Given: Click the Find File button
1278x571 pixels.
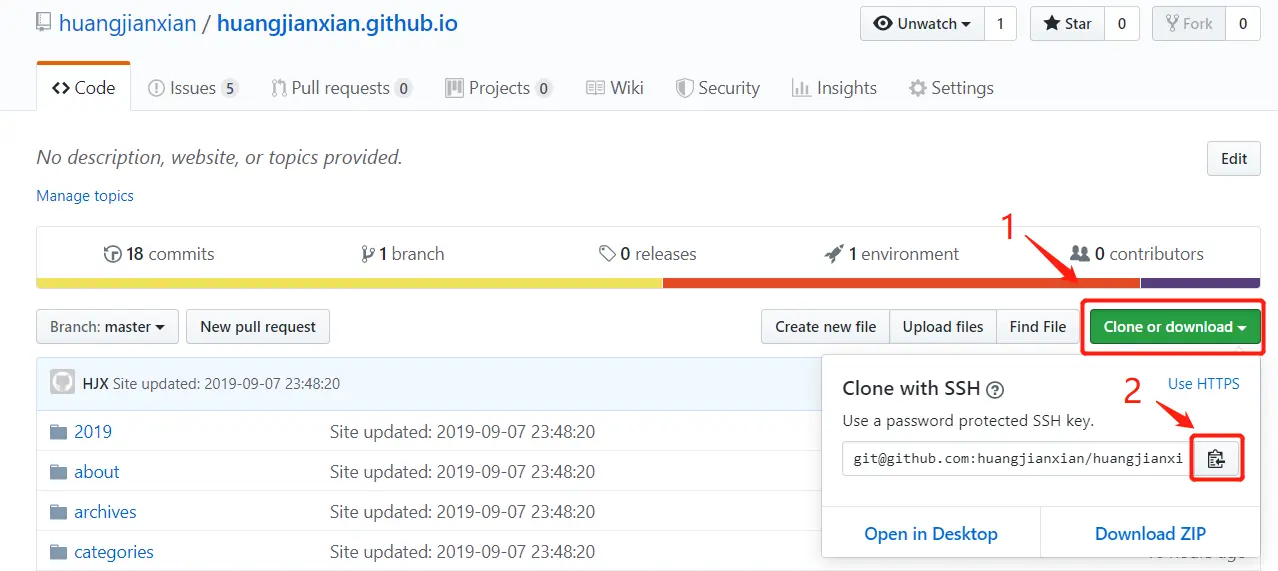Looking at the screenshot, I should point(1038,326).
